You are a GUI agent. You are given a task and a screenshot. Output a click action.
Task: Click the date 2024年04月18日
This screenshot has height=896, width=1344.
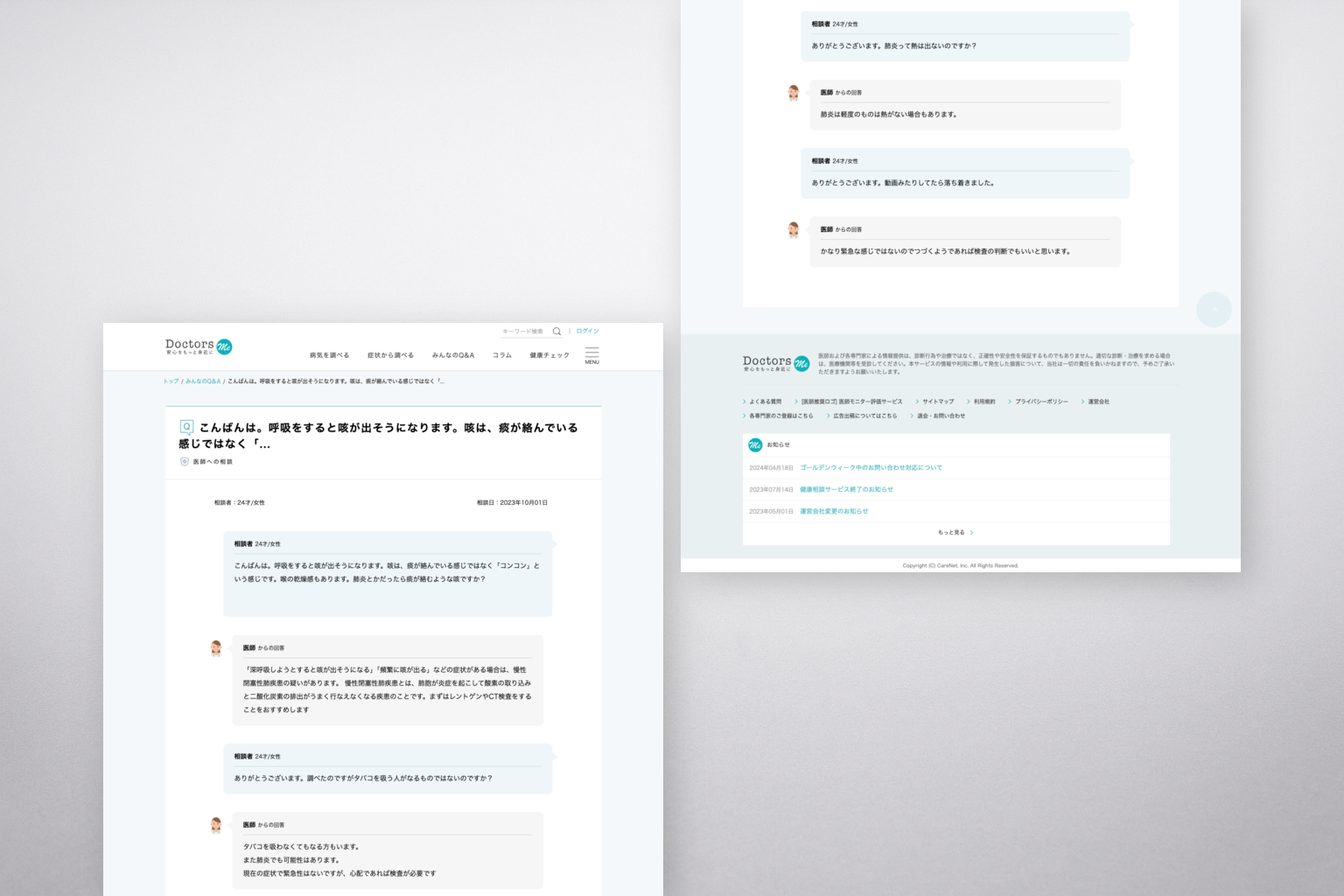[771, 467]
